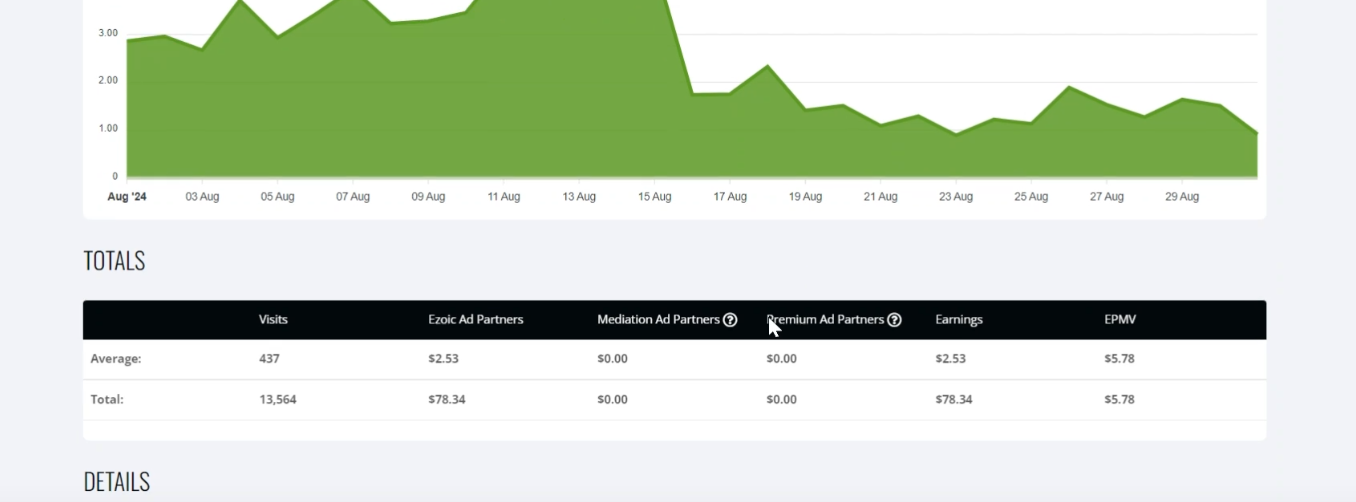The height and width of the screenshot is (502, 1356).
Task: Select the $78.34 under Ezoic Ad Partners
Action: pos(447,399)
